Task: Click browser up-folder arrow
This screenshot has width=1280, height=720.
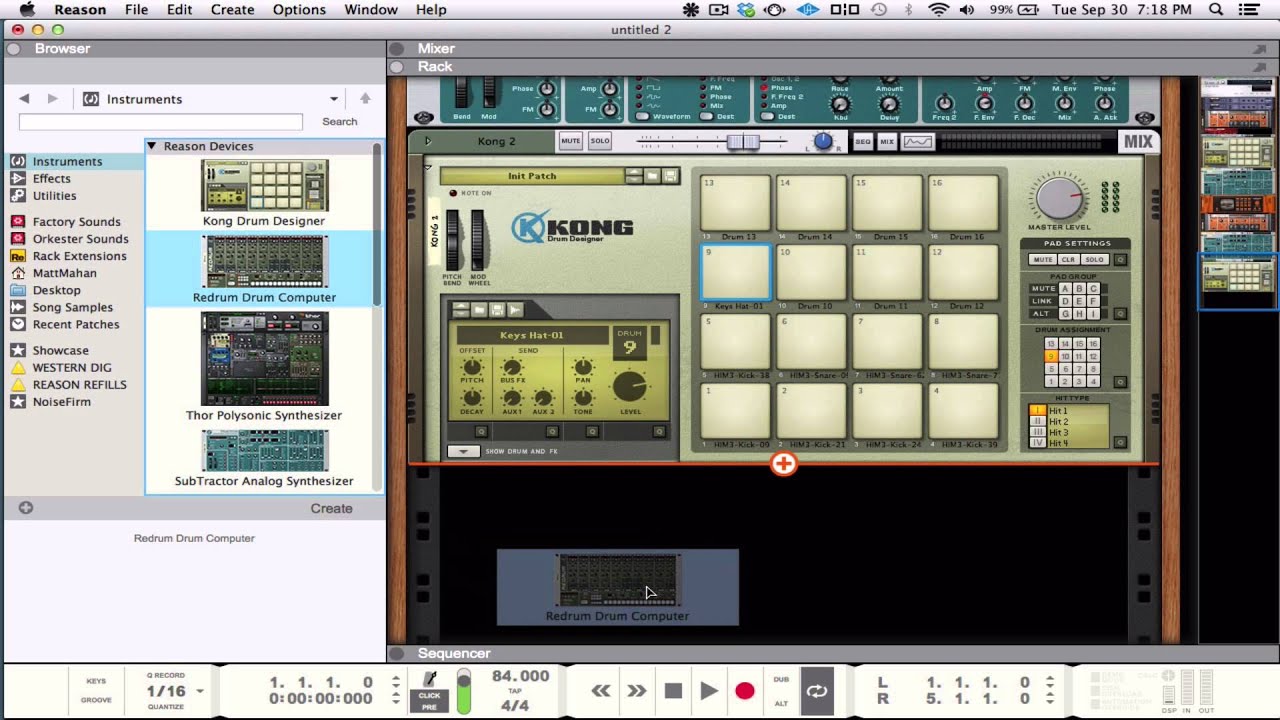Action: tap(365, 98)
